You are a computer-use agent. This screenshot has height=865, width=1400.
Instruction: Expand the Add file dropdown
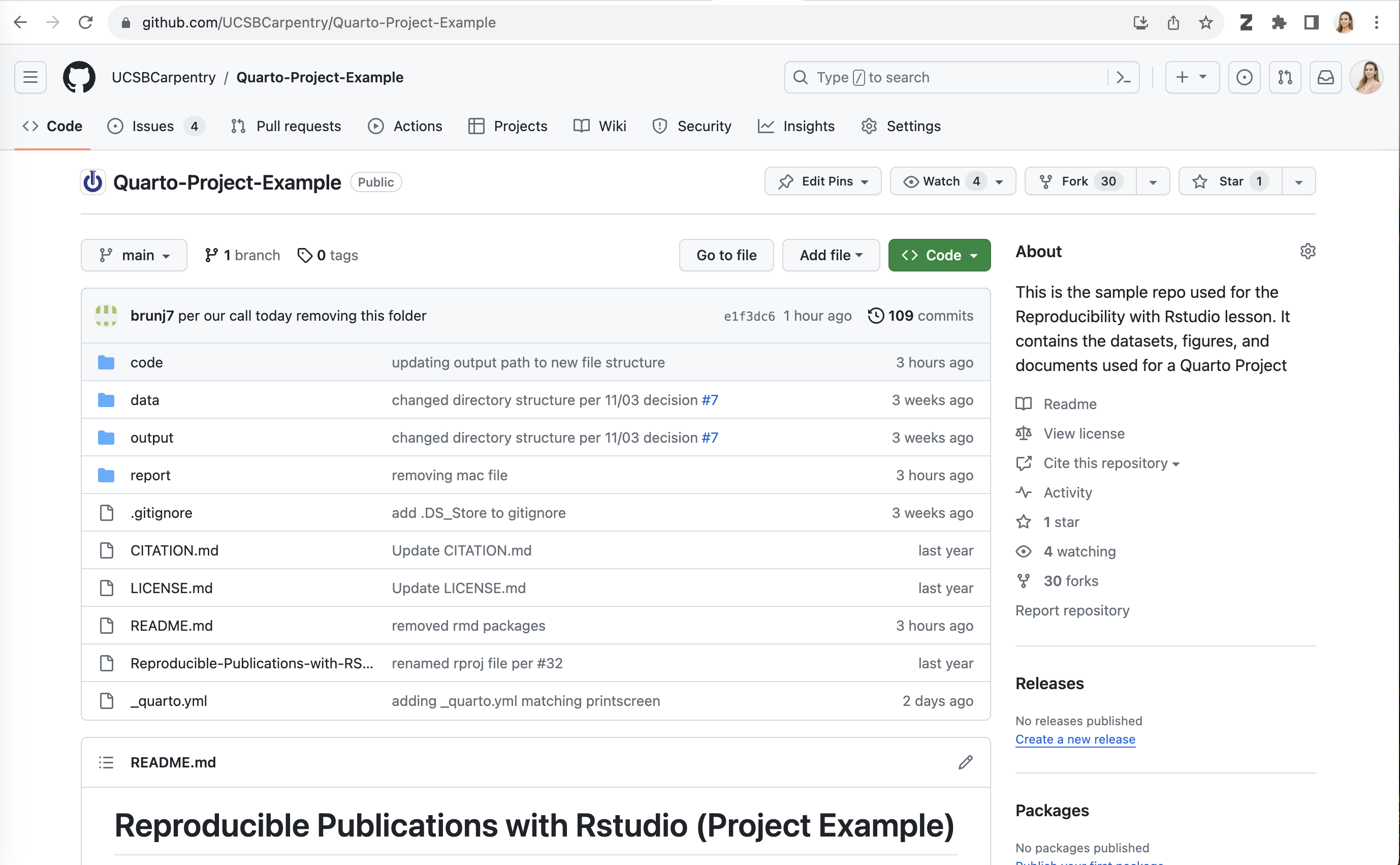click(x=831, y=255)
